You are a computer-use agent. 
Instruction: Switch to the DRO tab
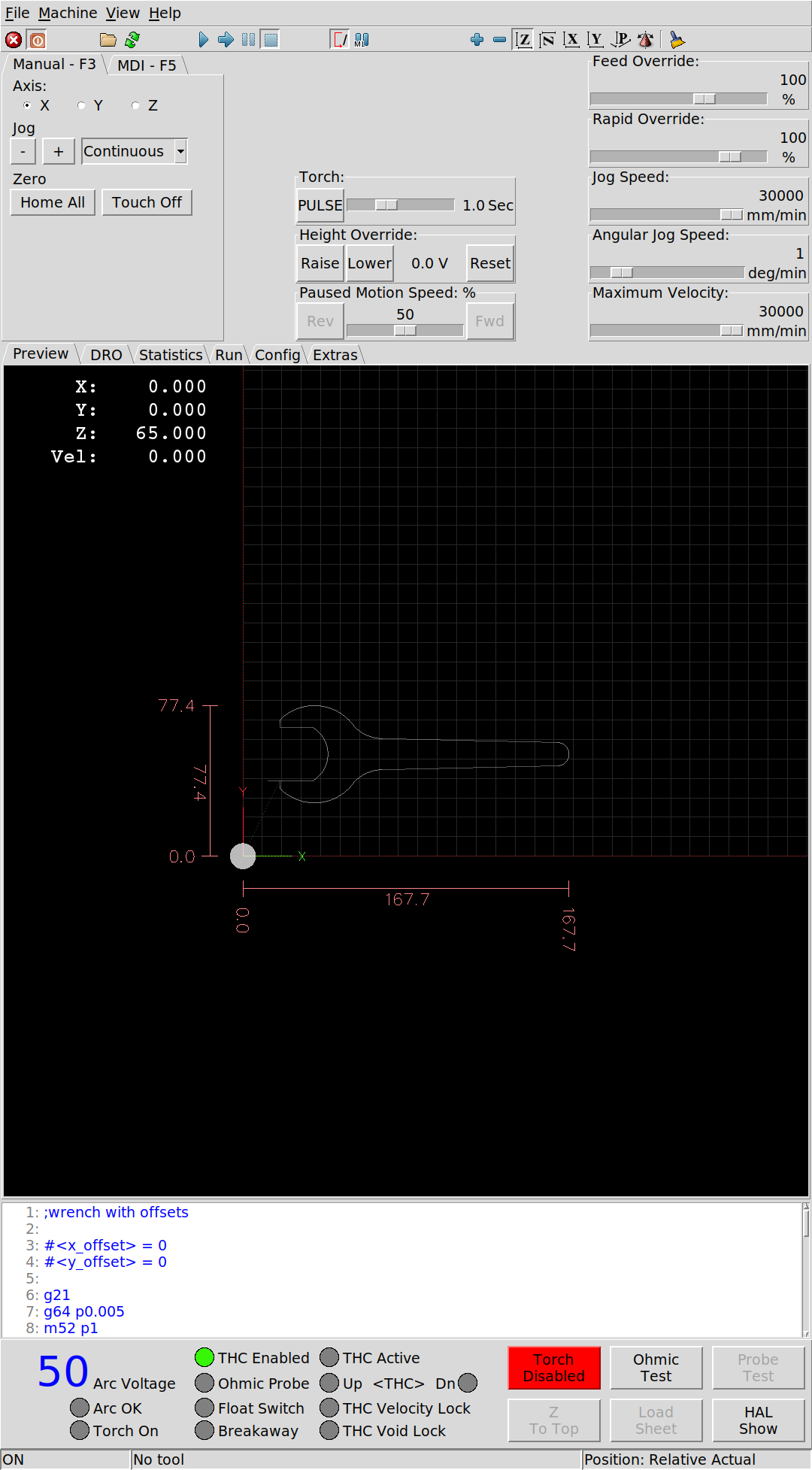(x=106, y=355)
